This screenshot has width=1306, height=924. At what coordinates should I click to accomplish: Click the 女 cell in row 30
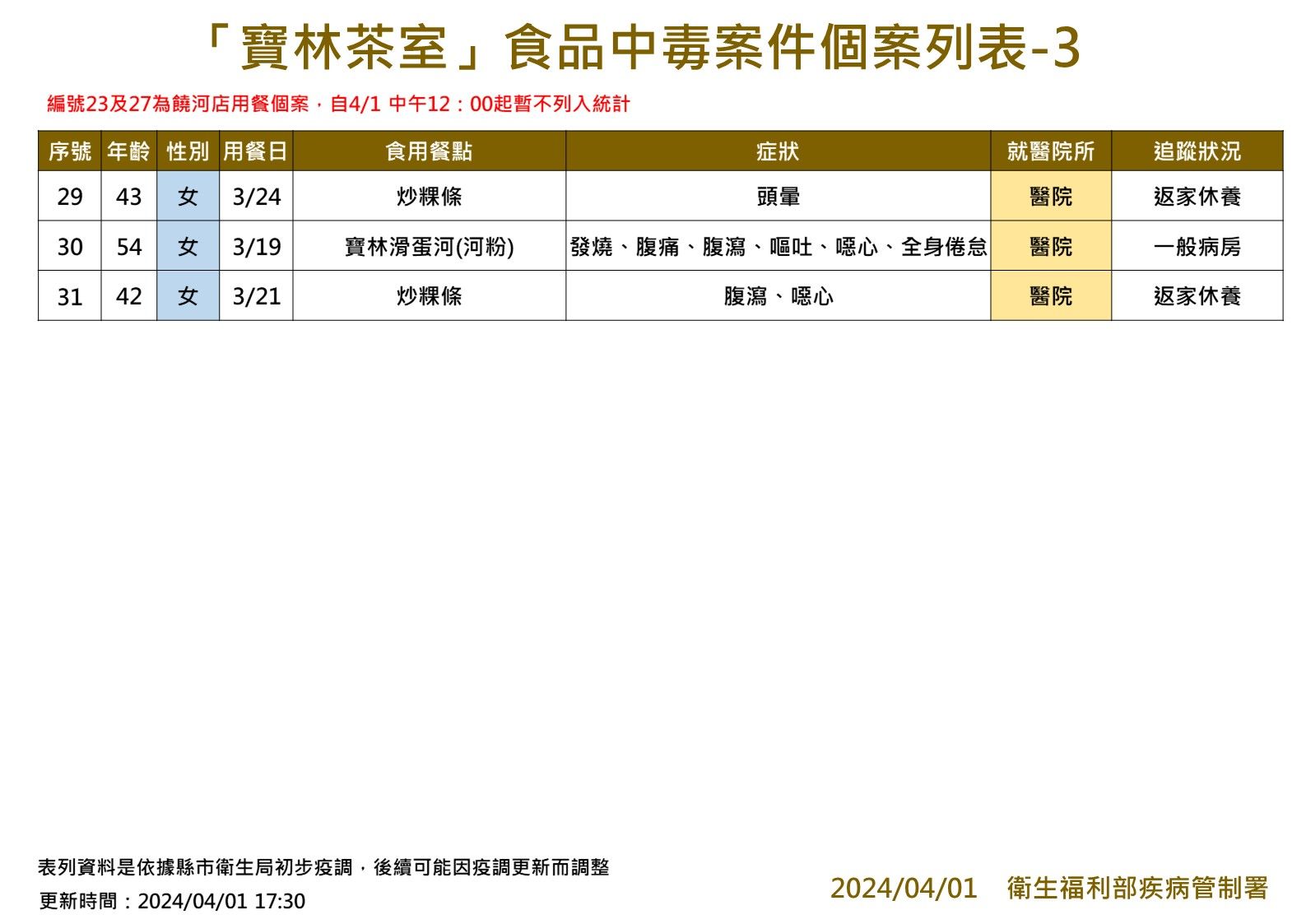pyautogui.click(x=188, y=246)
